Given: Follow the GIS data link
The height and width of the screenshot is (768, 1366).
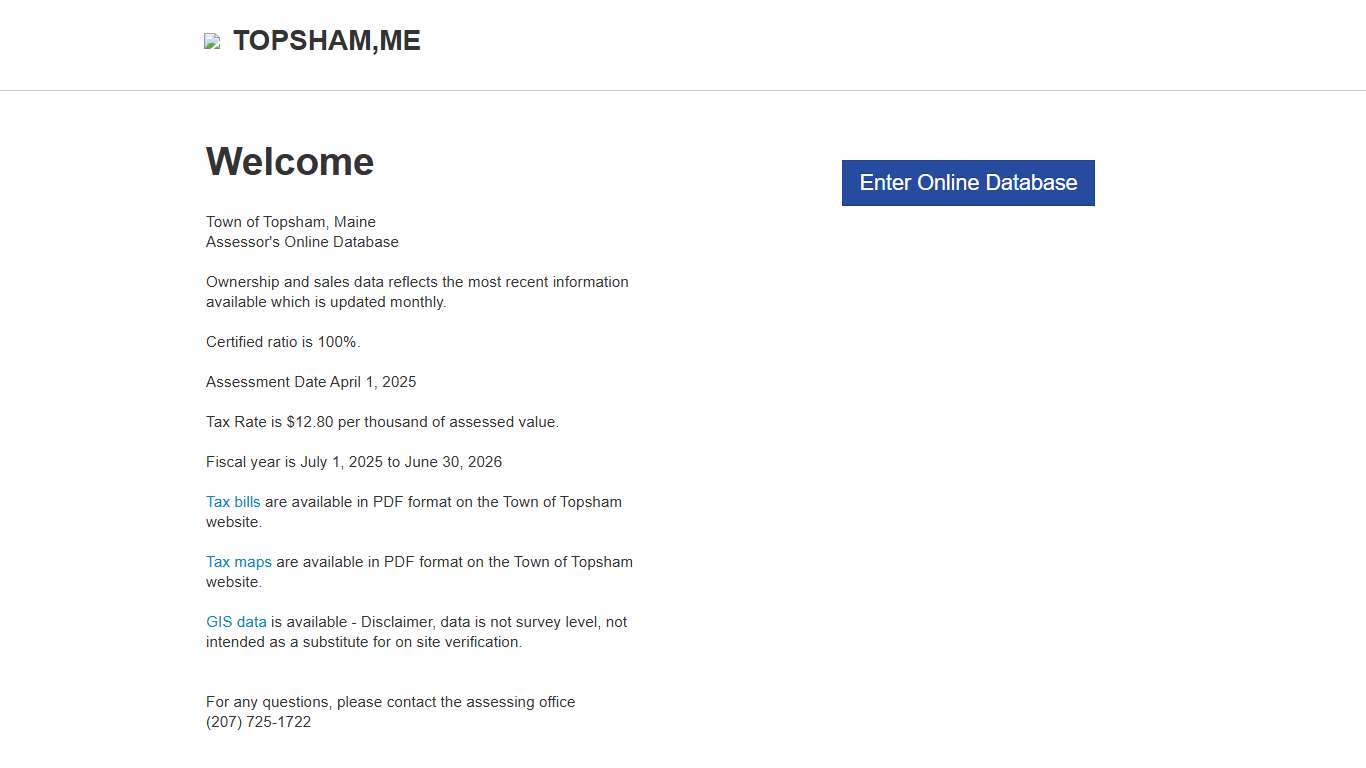Looking at the screenshot, I should (x=236, y=622).
